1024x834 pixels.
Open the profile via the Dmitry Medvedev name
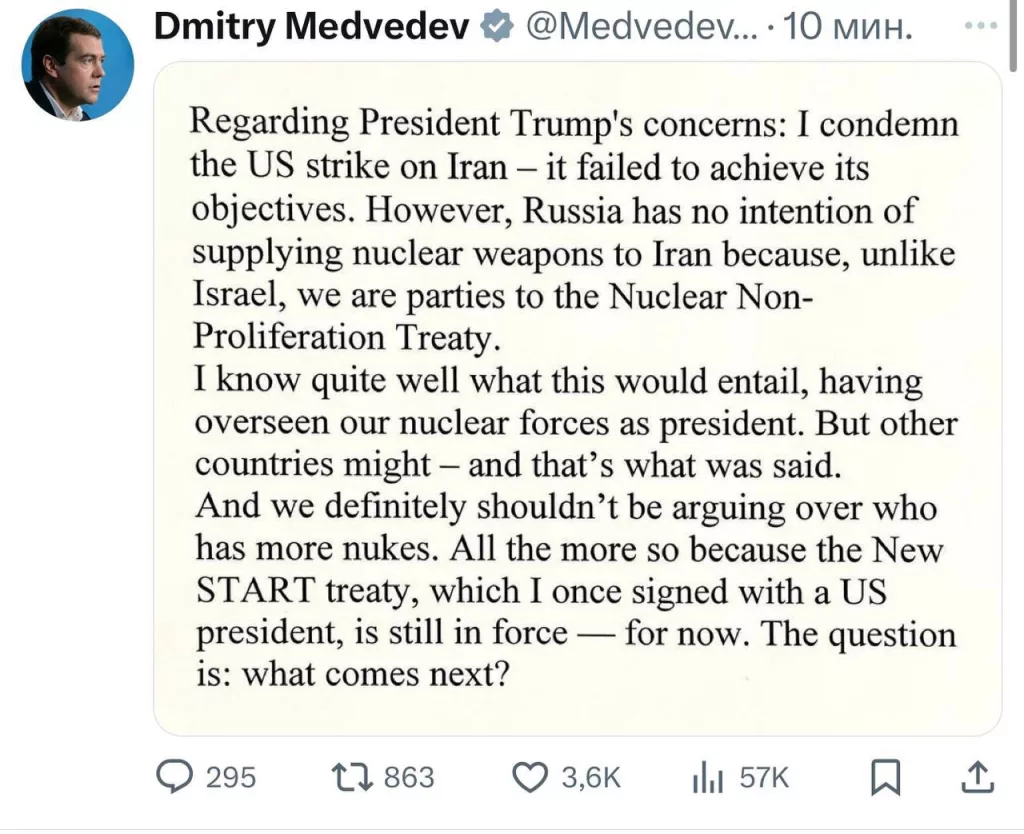(310, 25)
